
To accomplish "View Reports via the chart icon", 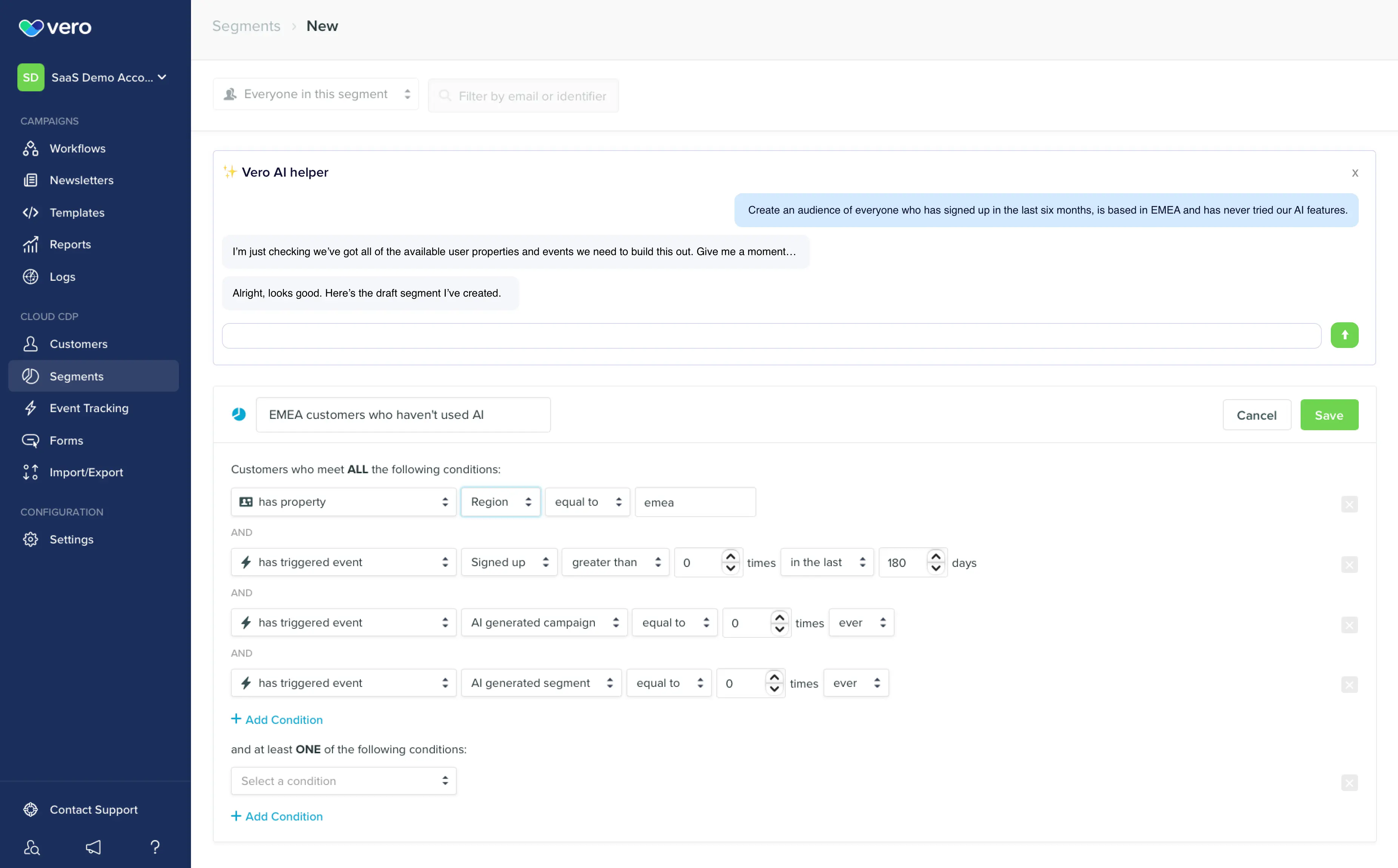I will 31,244.
